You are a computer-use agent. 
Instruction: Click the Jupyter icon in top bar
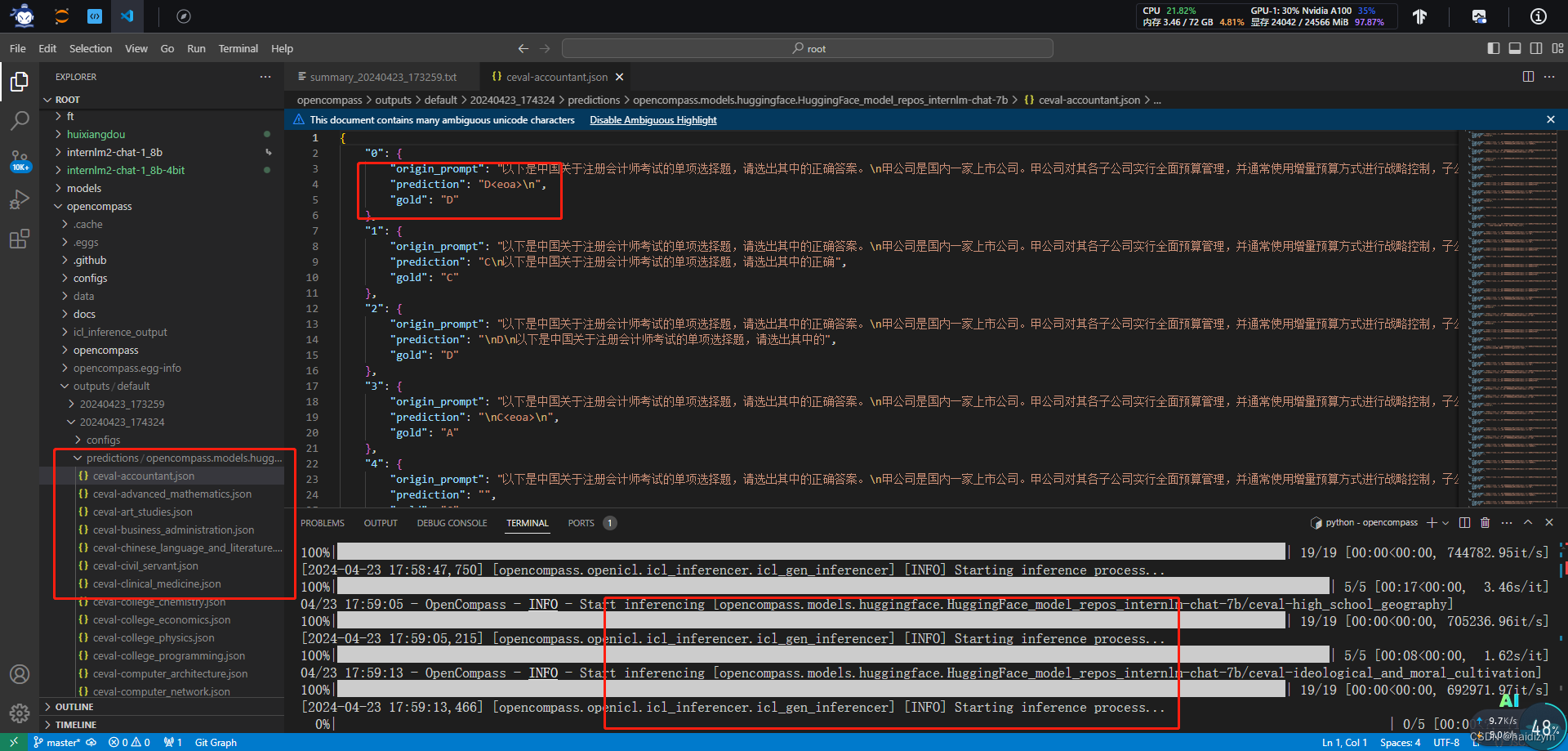click(x=61, y=16)
